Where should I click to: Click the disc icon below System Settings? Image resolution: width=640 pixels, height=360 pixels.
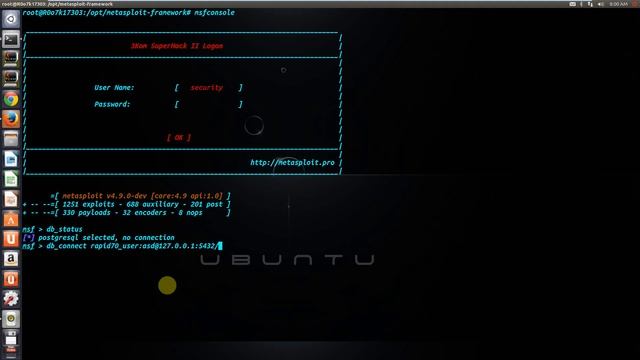pos(11,319)
